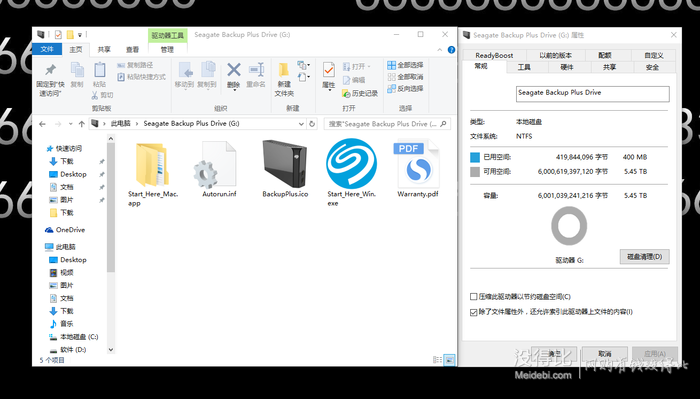Click Select all (全部选择) in ribbon
Viewport: 700px width, 399px height.
(x=405, y=65)
